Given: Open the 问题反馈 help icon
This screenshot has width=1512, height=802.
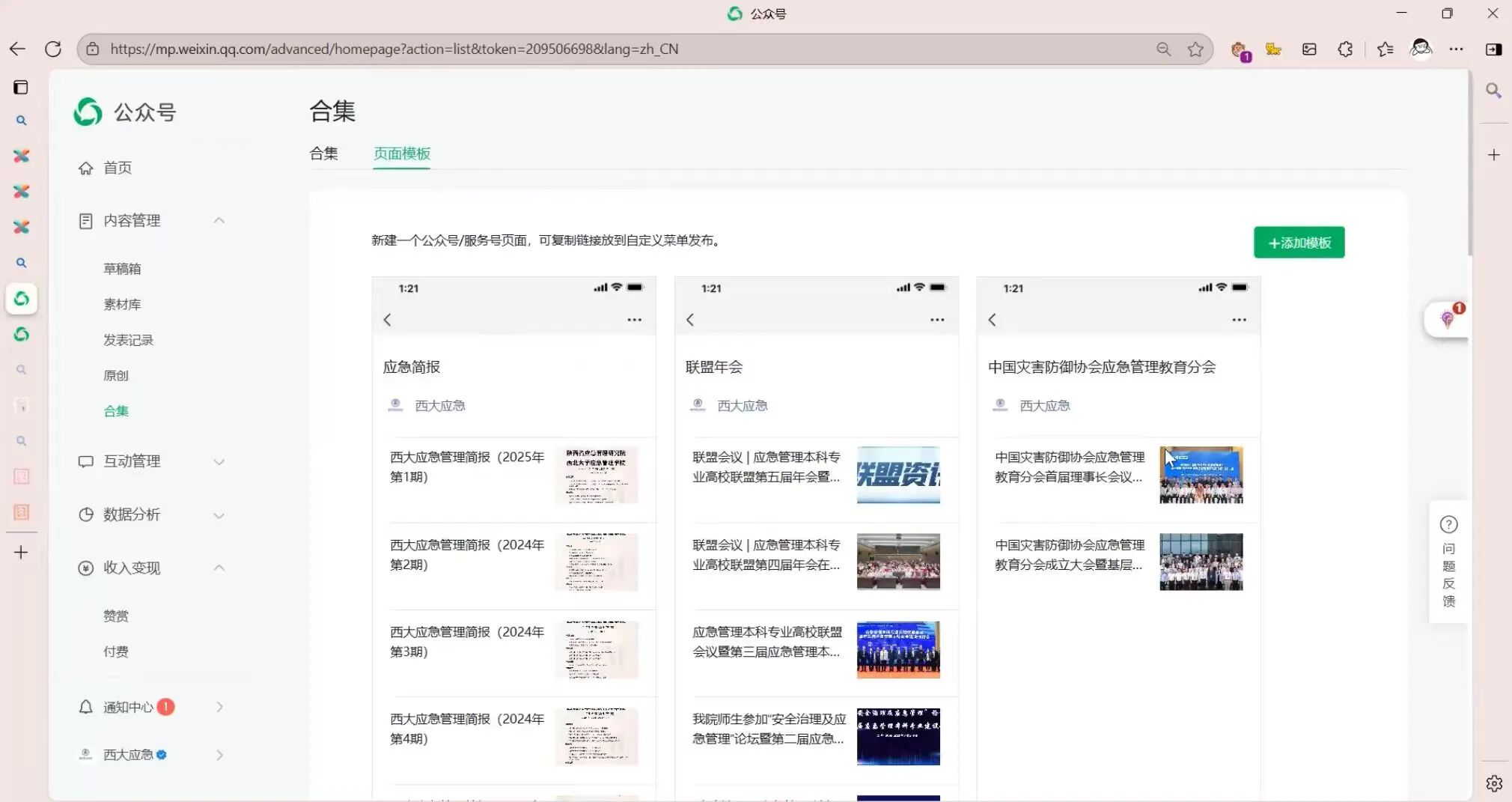Looking at the screenshot, I should pyautogui.click(x=1448, y=525).
